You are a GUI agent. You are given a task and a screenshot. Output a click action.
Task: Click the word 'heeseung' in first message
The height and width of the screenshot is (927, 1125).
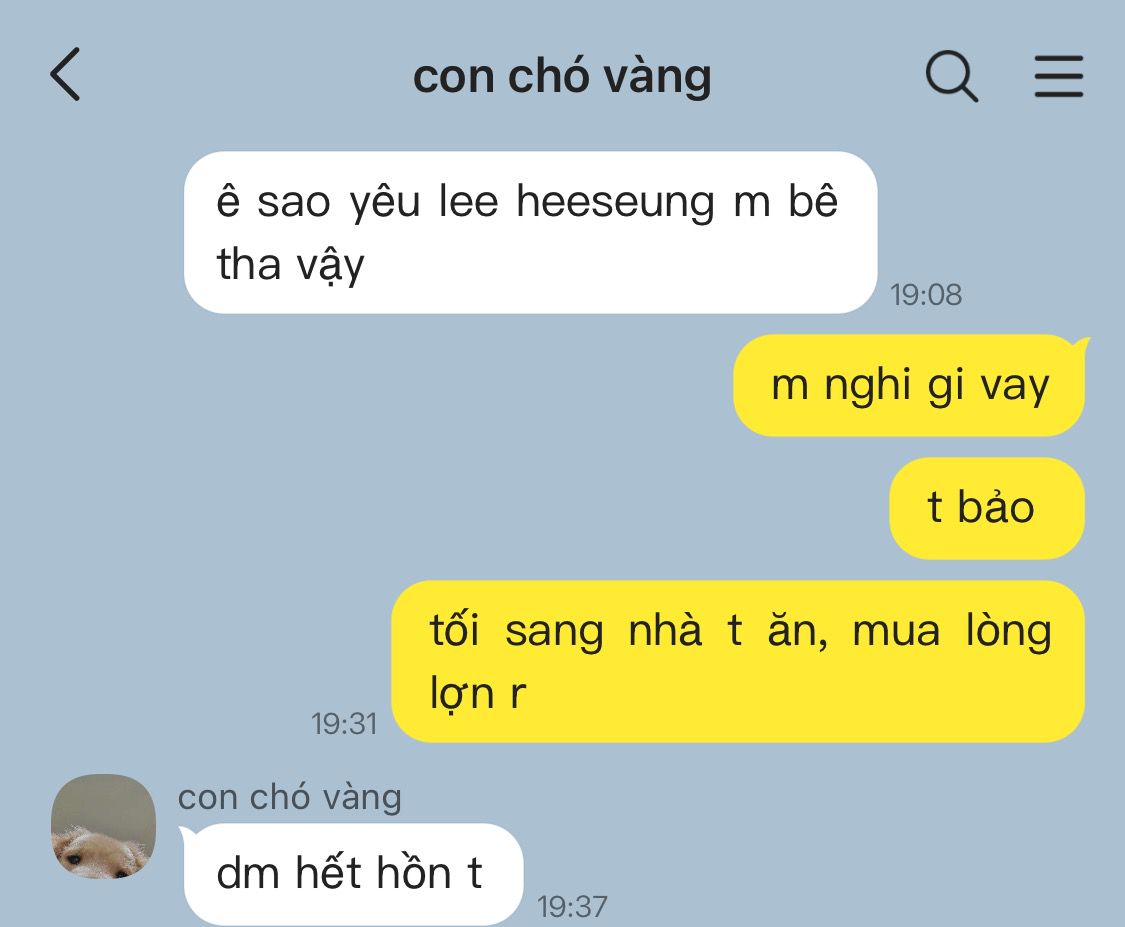pyautogui.click(x=615, y=202)
